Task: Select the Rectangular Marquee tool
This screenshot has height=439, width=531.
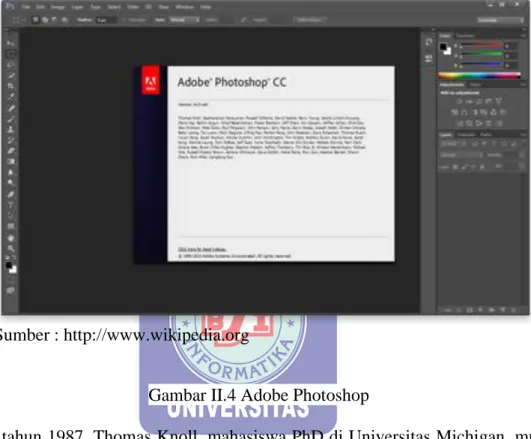Action: coord(10,54)
